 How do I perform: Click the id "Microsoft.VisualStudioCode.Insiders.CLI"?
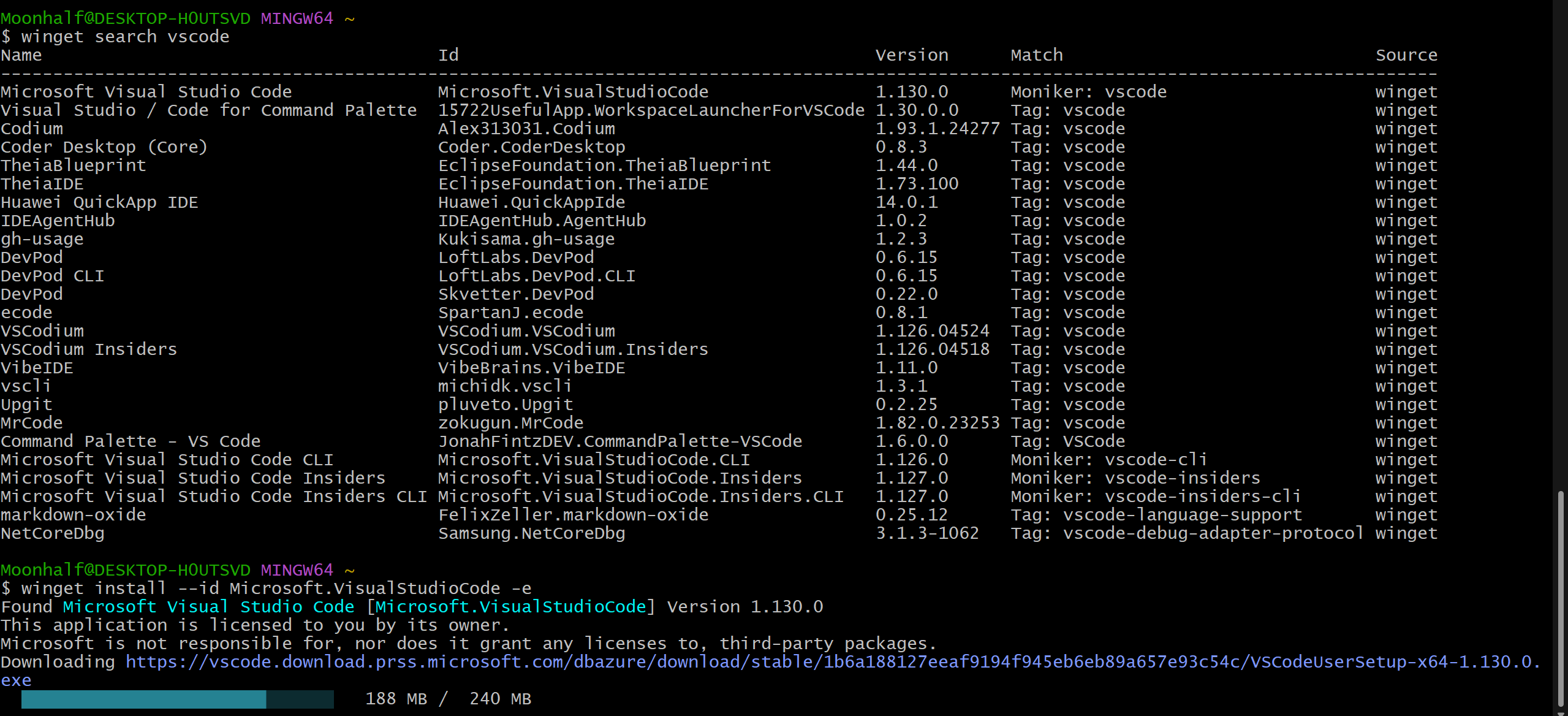pyautogui.click(x=641, y=497)
